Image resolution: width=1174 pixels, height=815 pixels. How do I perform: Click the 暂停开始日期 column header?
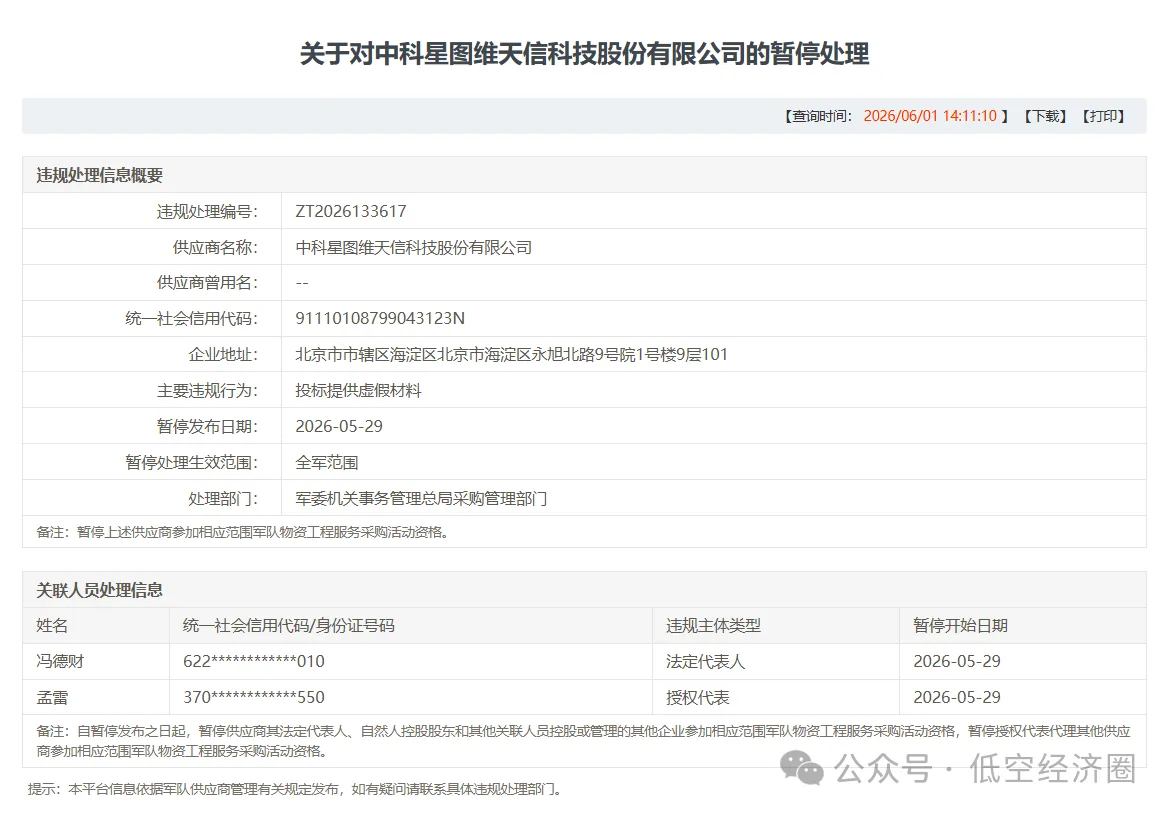(x=960, y=625)
